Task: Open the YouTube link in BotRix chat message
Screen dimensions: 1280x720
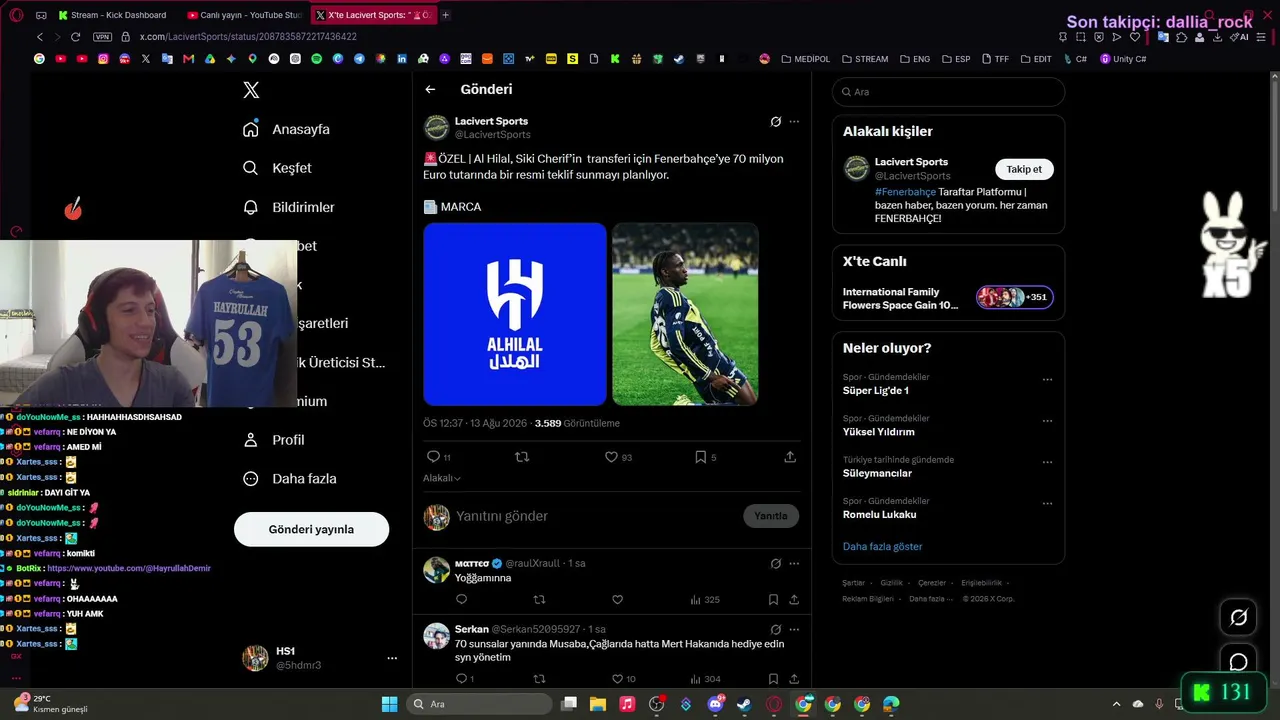Action: point(129,568)
